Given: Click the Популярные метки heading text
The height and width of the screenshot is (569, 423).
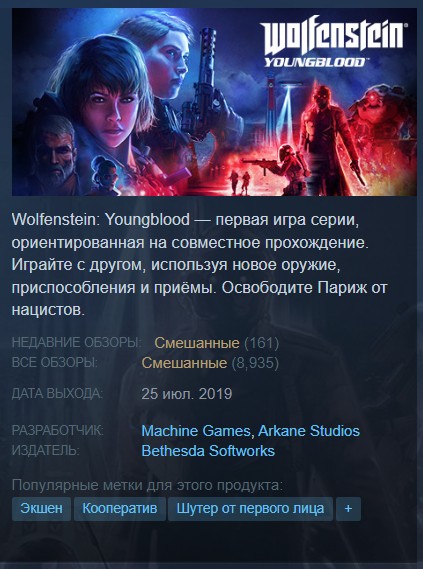Looking at the screenshot, I should coord(147,485).
